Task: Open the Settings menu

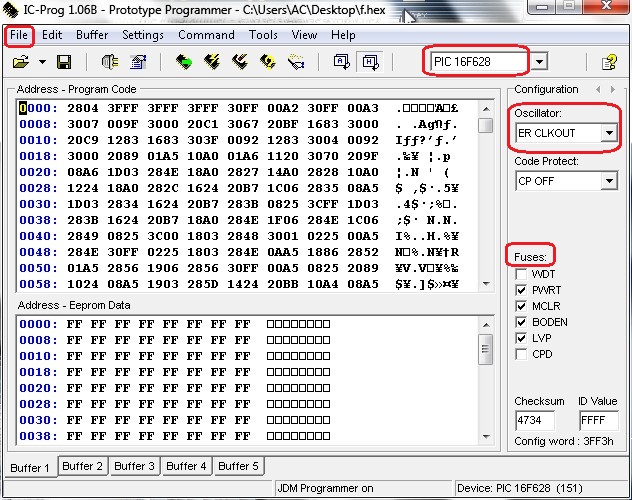Action: coord(143,35)
